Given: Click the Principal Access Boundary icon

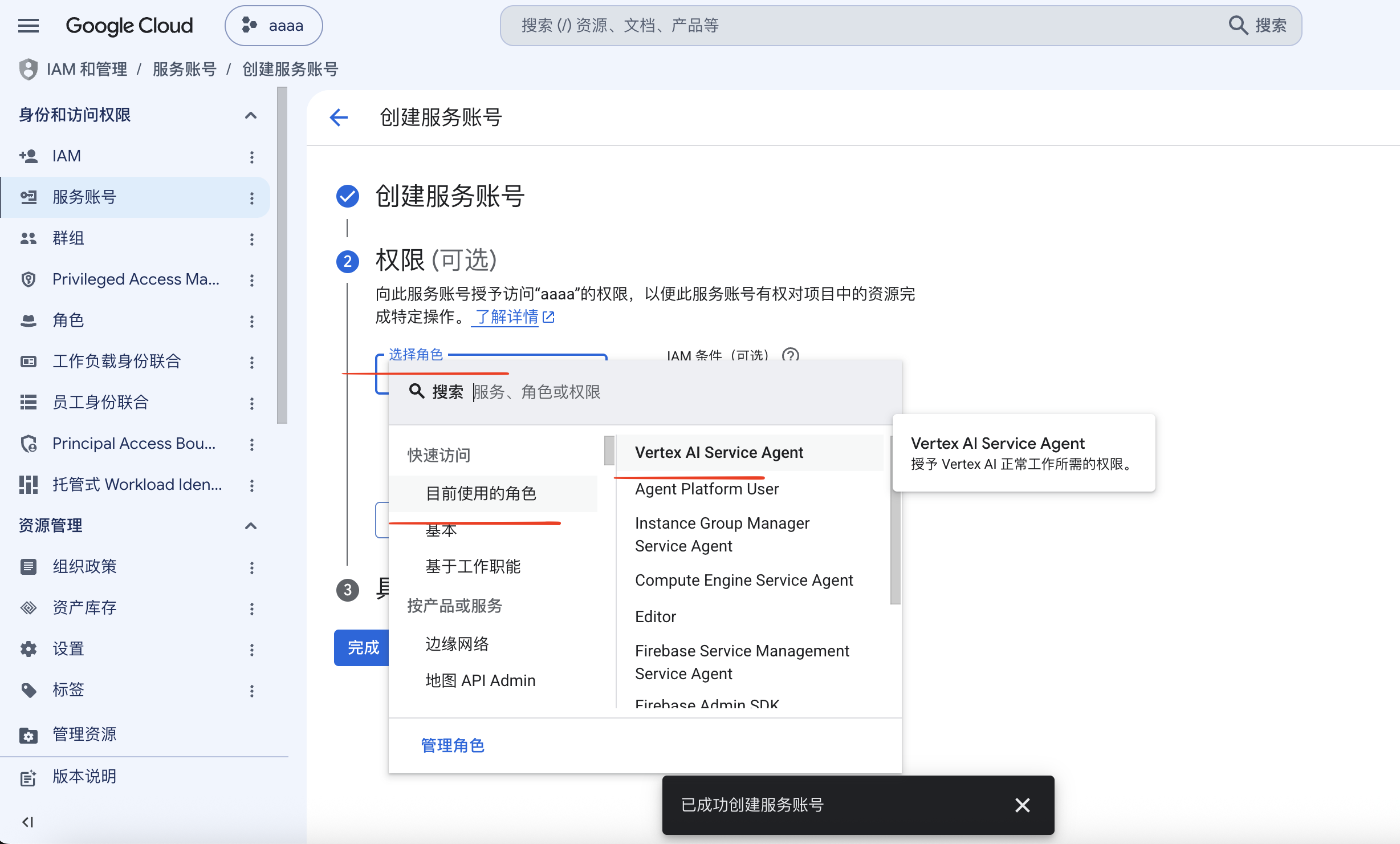Looking at the screenshot, I should tap(29, 444).
